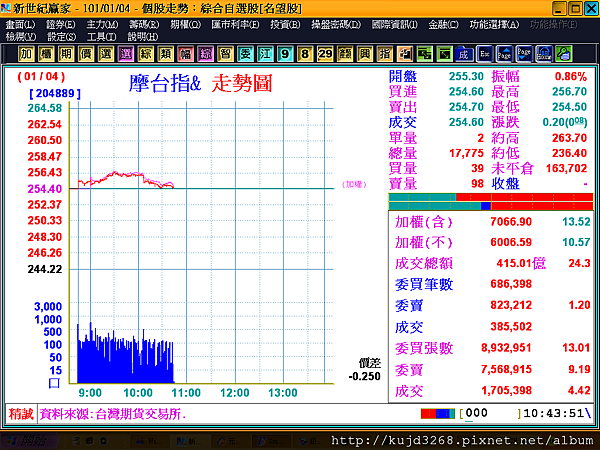Toggle the small blue square below volume scale
600x450 pixels.
point(54,383)
